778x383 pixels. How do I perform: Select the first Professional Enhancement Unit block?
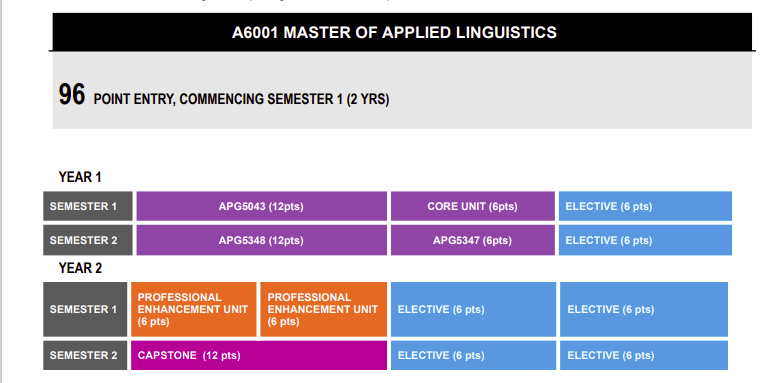tap(194, 310)
